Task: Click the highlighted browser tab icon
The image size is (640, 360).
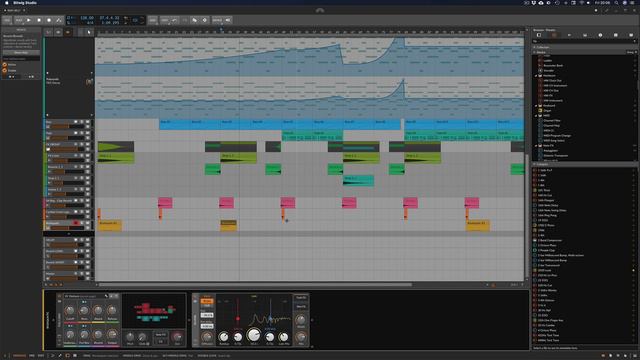Action: (554, 36)
